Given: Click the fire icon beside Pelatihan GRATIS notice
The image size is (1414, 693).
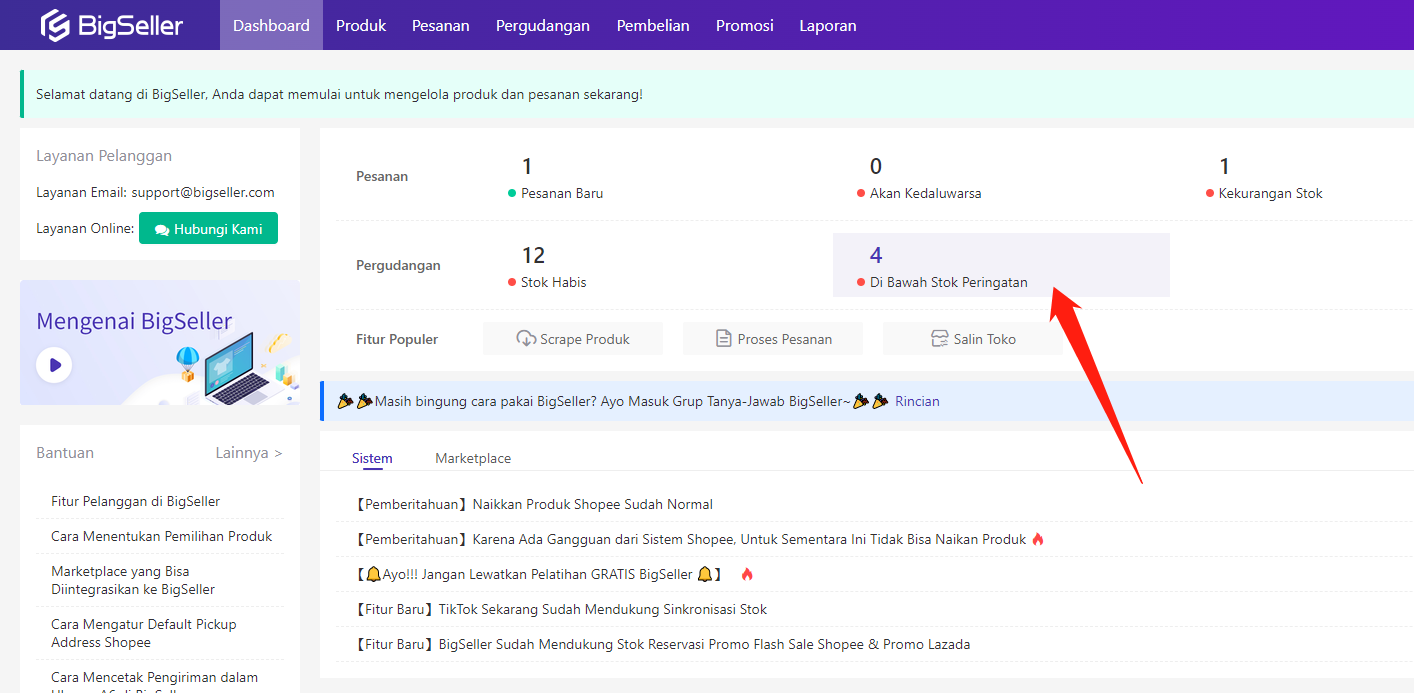Looking at the screenshot, I should [x=747, y=574].
